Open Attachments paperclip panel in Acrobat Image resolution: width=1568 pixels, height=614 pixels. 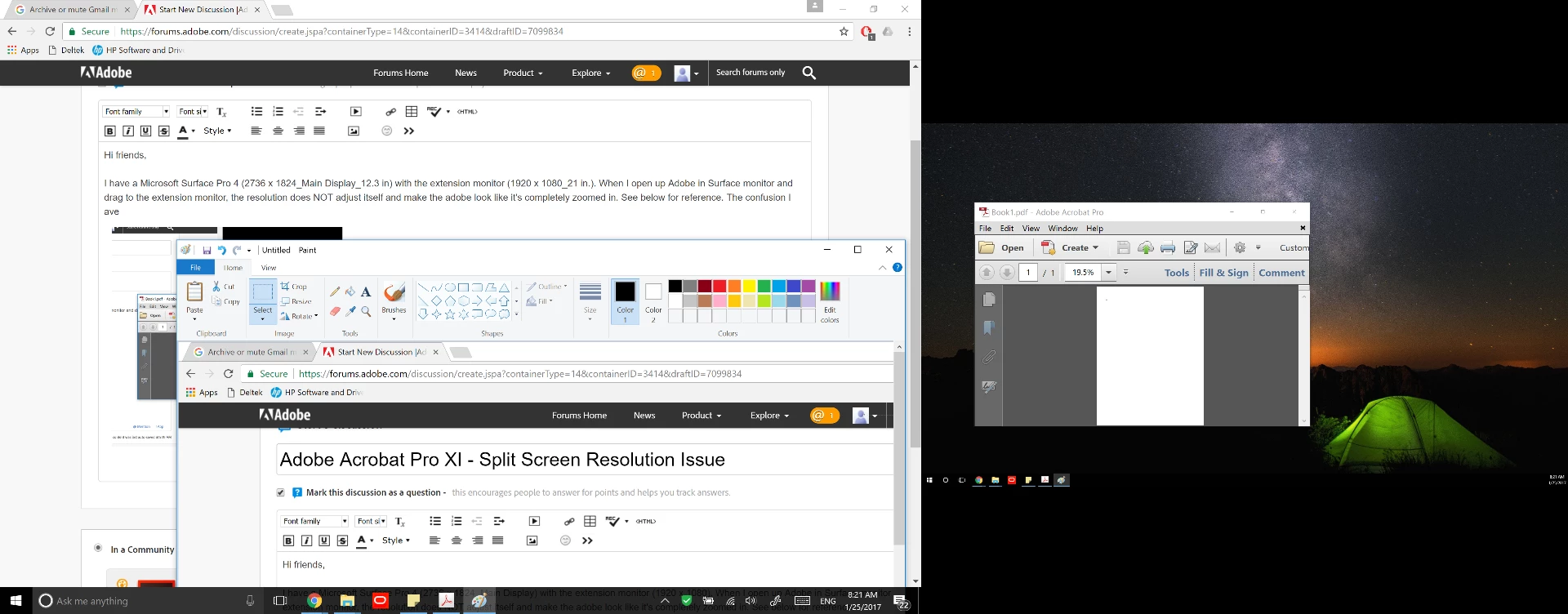[x=989, y=357]
